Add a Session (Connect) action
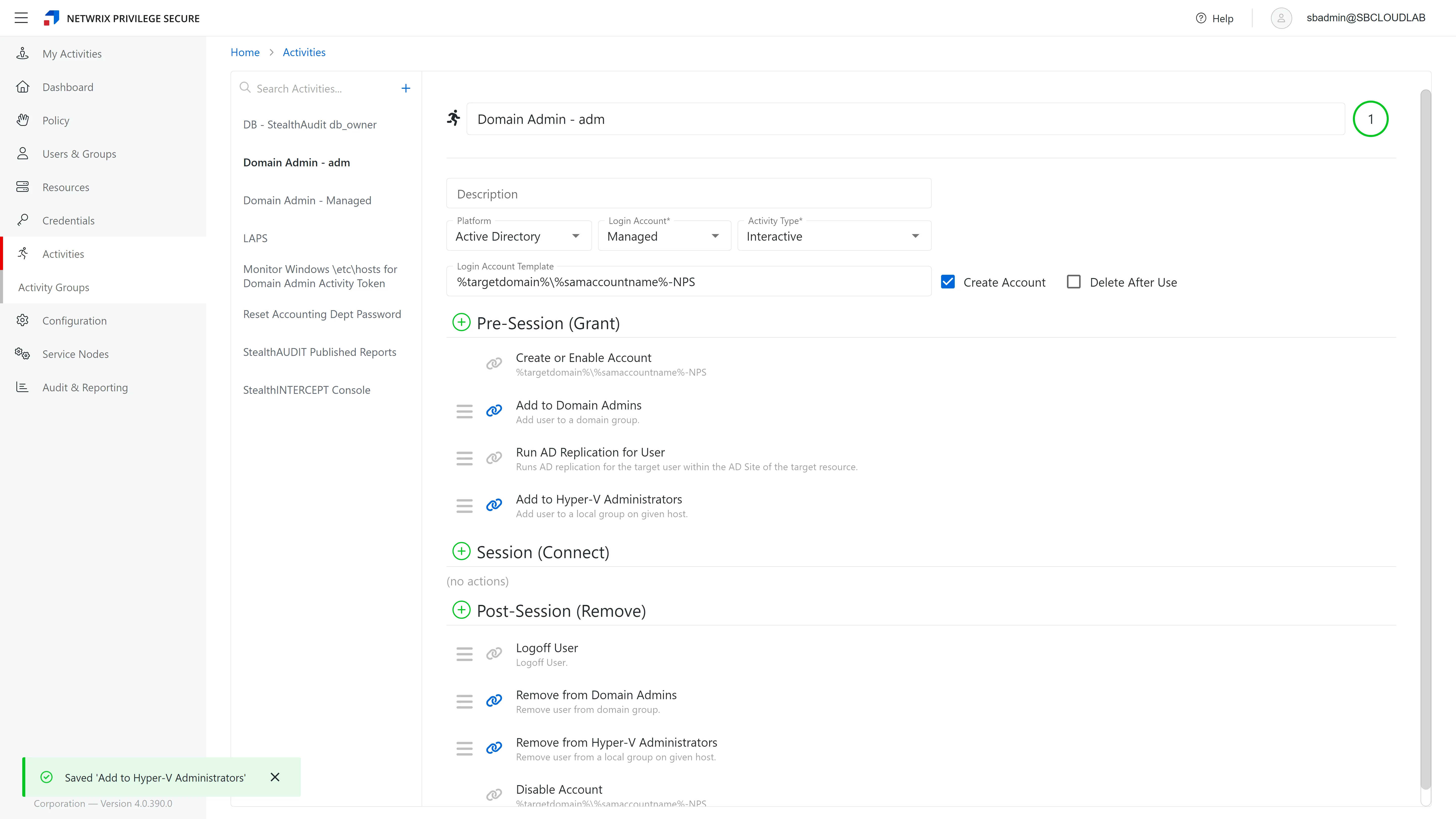Screen dimensions: 1456x819 (461, 552)
